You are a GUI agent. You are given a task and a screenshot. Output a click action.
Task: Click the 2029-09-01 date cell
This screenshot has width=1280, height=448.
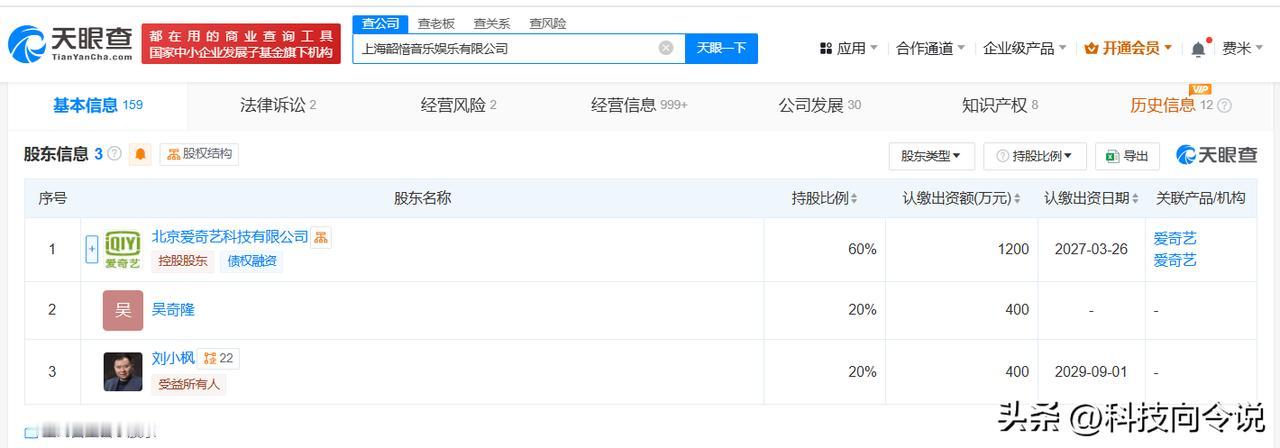(x=1091, y=371)
